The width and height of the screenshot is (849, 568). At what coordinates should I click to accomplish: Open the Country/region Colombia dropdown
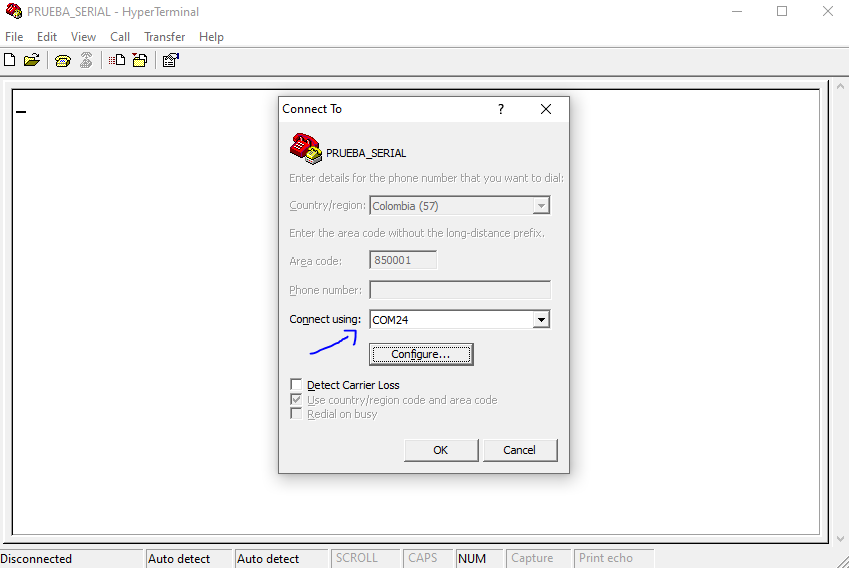click(541, 206)
